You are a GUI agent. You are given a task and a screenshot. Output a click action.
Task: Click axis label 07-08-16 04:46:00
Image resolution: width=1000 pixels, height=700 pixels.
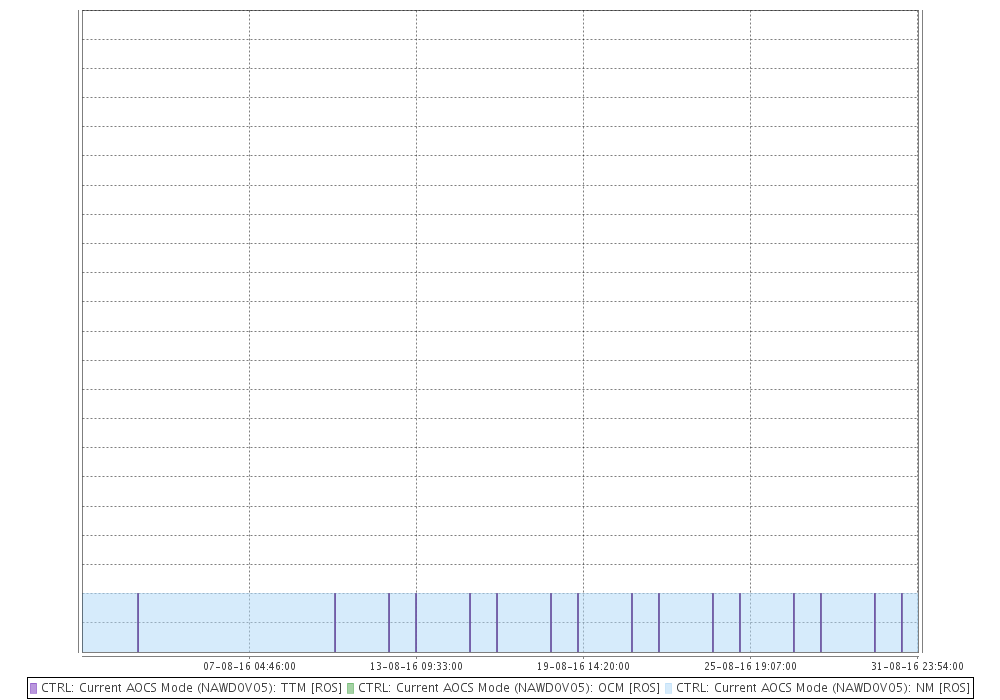[x=249, y=666]
